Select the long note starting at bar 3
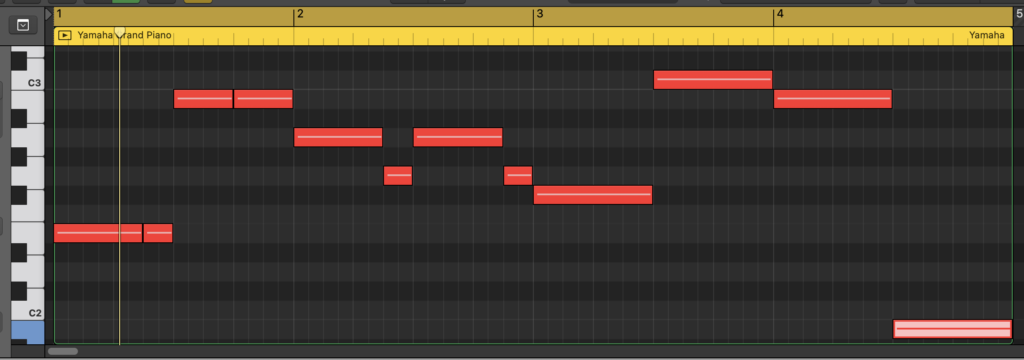Viewport: 1024px width, 360px height. (593, 195)
